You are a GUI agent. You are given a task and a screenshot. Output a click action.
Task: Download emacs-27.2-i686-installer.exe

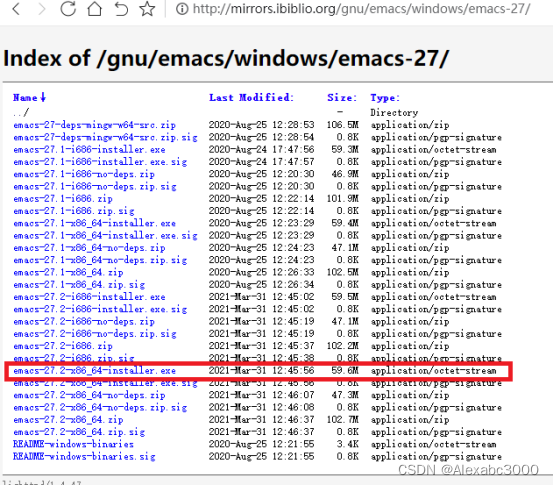point(89,297)
